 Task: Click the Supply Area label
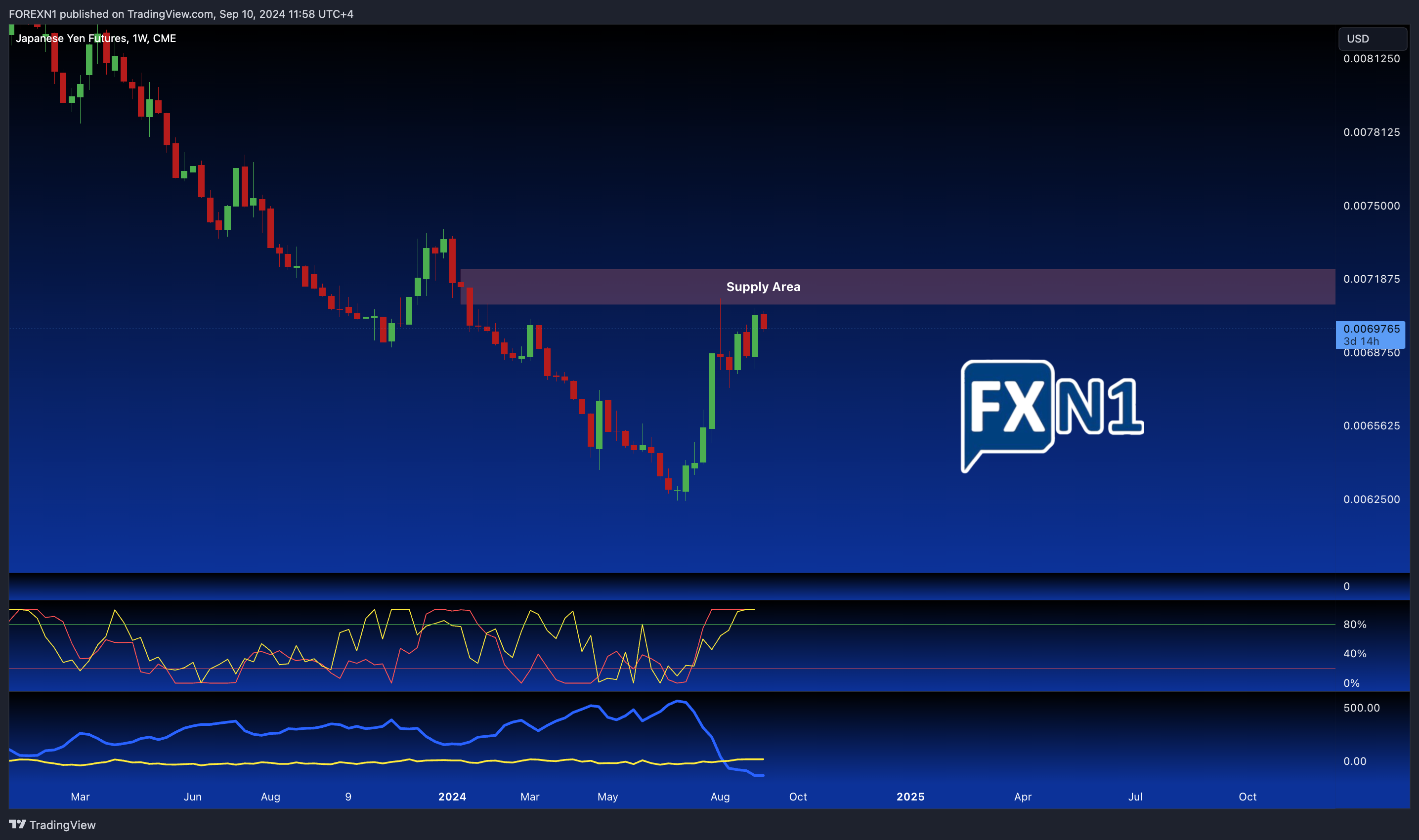pos(763,287)
